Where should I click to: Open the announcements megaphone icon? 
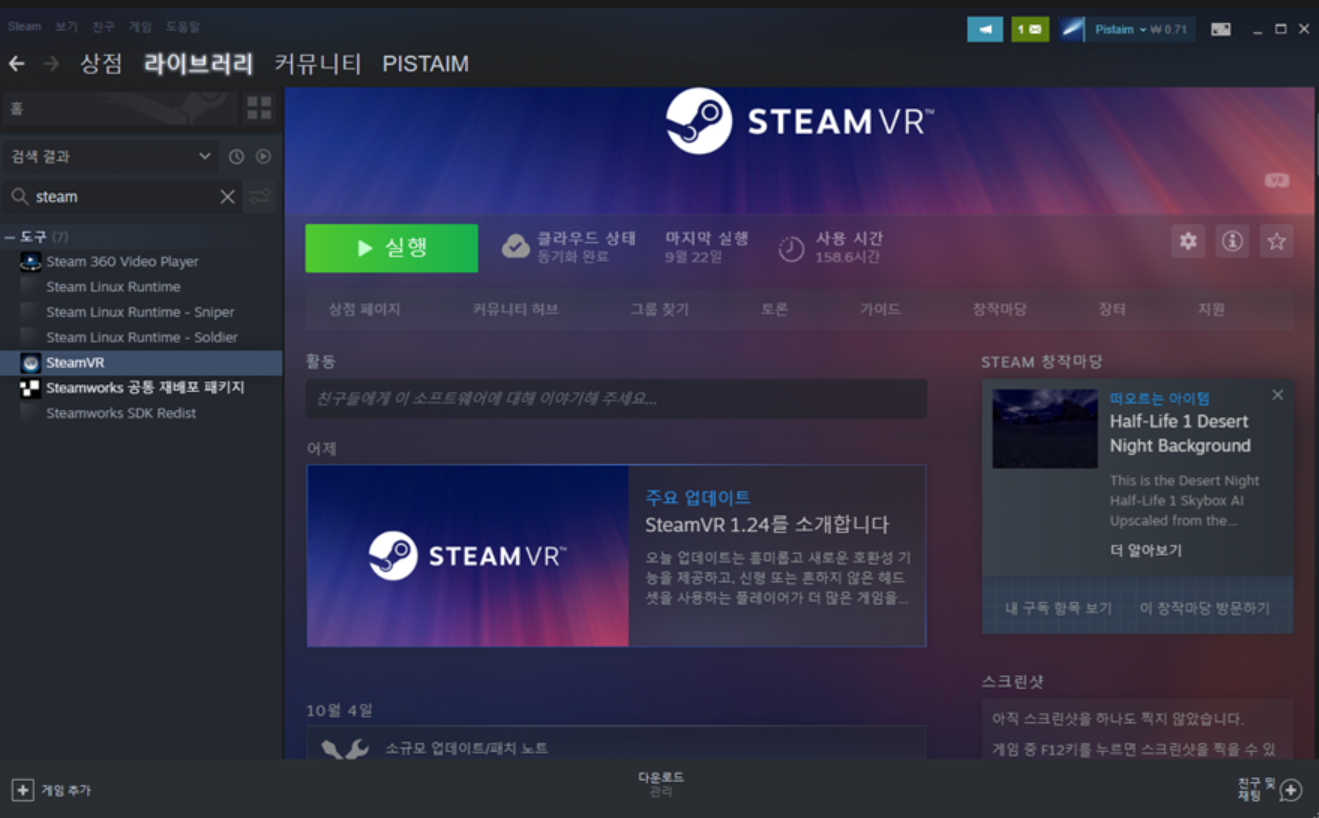coord(984,29)
